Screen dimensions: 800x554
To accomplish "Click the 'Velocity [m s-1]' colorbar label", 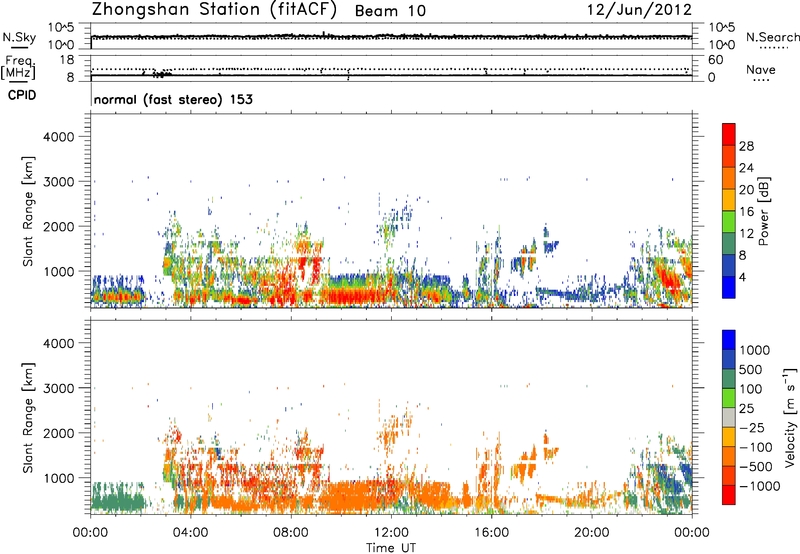I will click(x=790, y=417).
